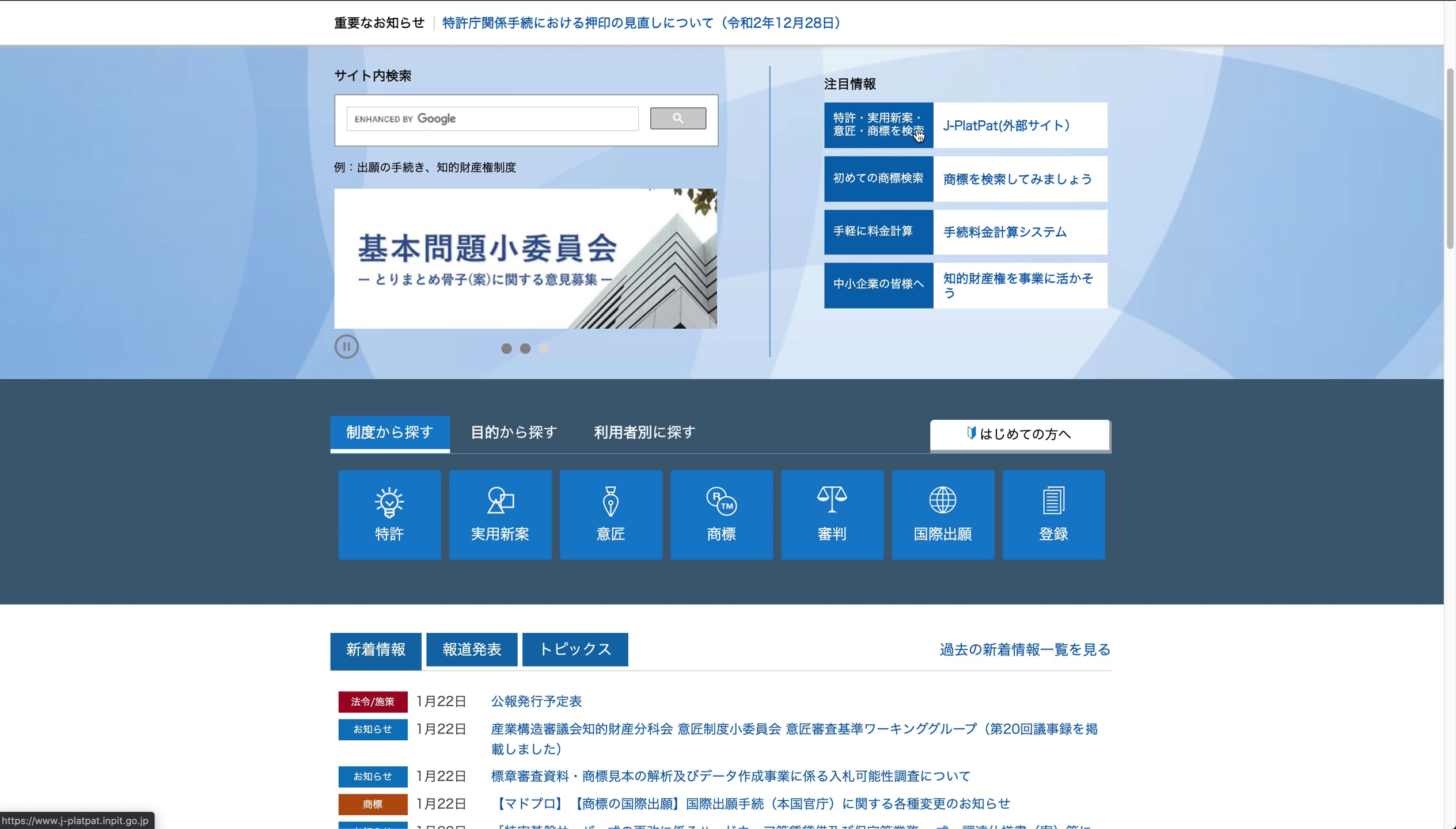Select the third carousel dot
1456x829 pixels.
544,348
